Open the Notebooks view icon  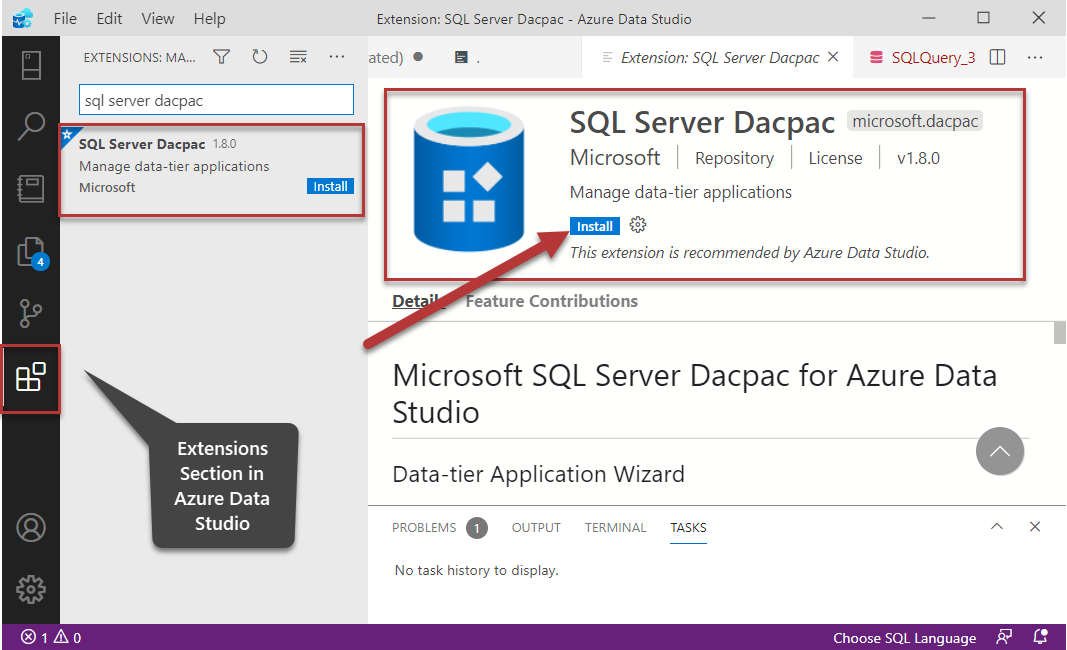30,189
